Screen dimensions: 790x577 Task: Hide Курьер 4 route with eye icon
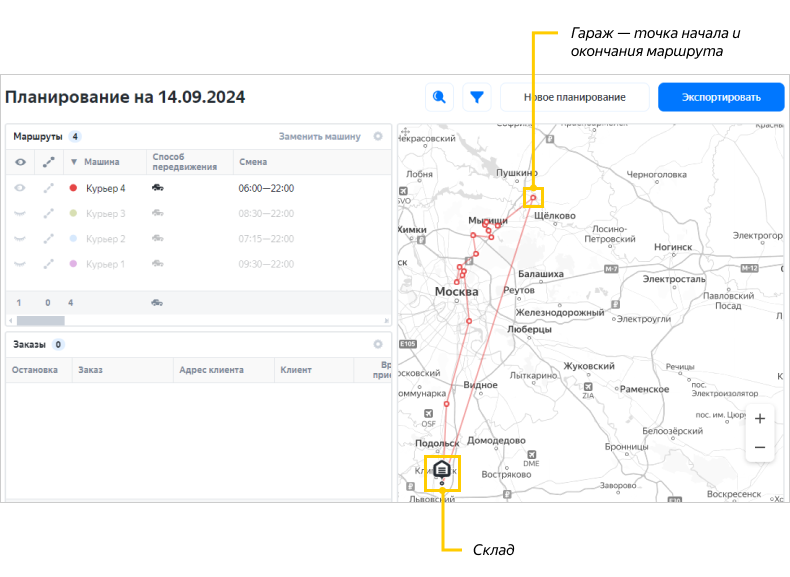(20, 188)
